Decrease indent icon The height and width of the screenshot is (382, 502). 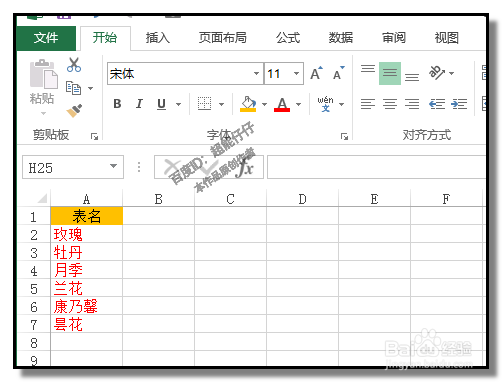[x=437, y=104]
